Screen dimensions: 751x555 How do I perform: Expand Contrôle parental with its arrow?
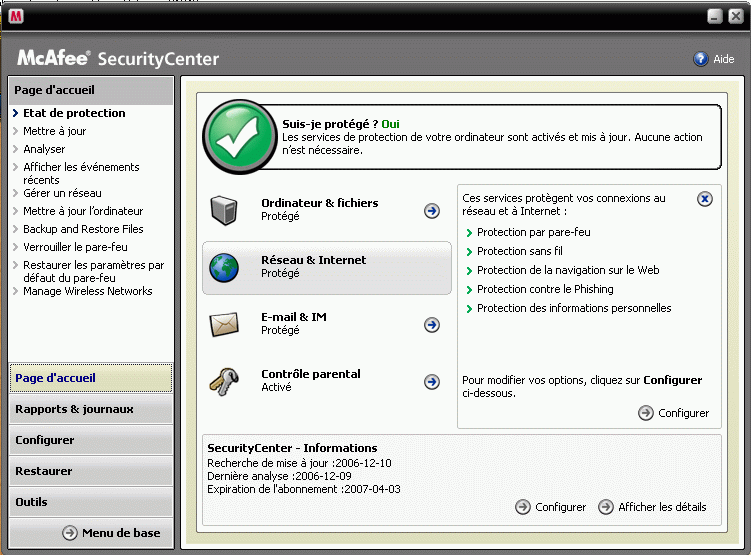432,382
